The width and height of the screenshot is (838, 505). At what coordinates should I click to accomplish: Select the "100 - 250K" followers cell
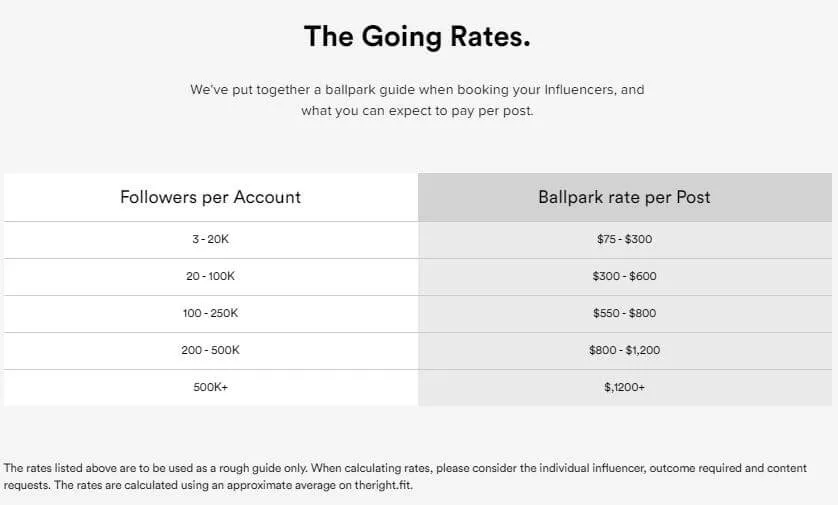[210, 313]
